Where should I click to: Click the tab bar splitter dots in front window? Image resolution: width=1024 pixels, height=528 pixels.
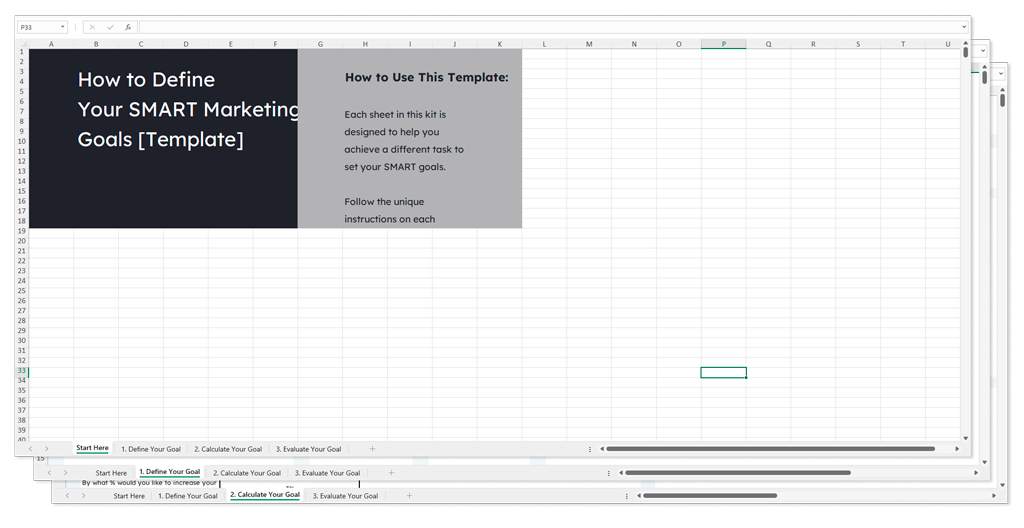pyautogui.click(x=590, y=449)
